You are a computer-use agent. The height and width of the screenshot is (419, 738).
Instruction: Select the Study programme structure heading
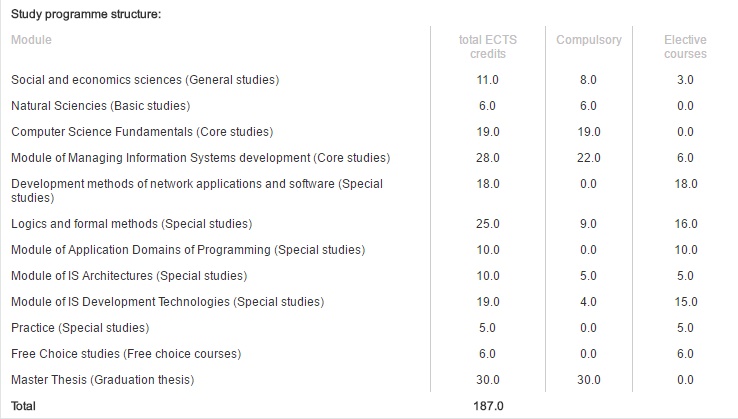coord(86,14)
